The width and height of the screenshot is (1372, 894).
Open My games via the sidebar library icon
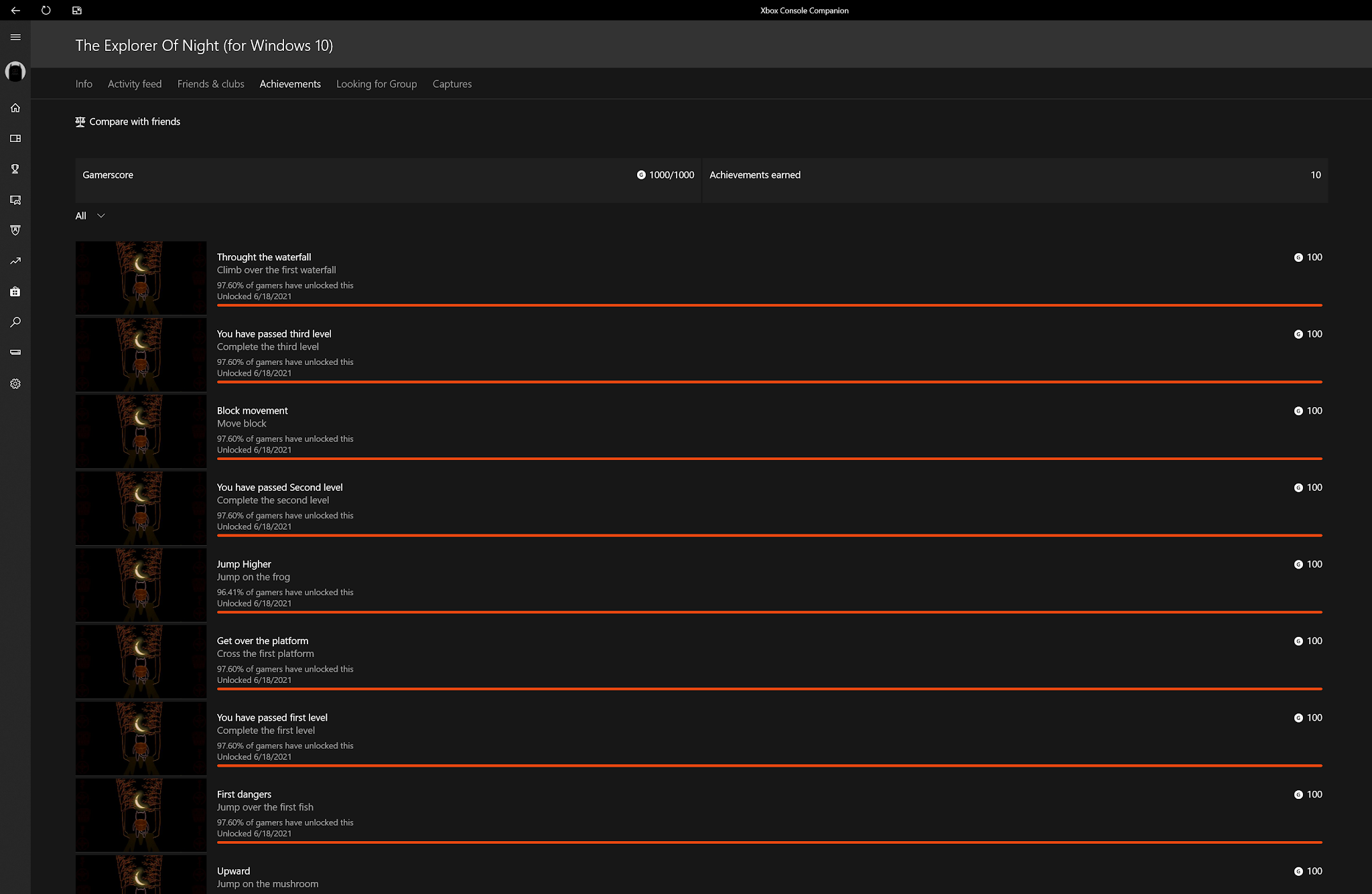15,139
